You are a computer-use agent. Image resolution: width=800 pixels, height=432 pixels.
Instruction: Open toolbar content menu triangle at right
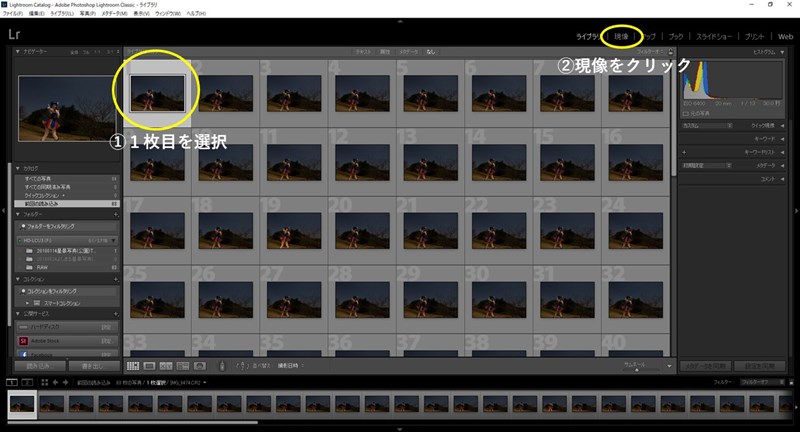point(669,366)
